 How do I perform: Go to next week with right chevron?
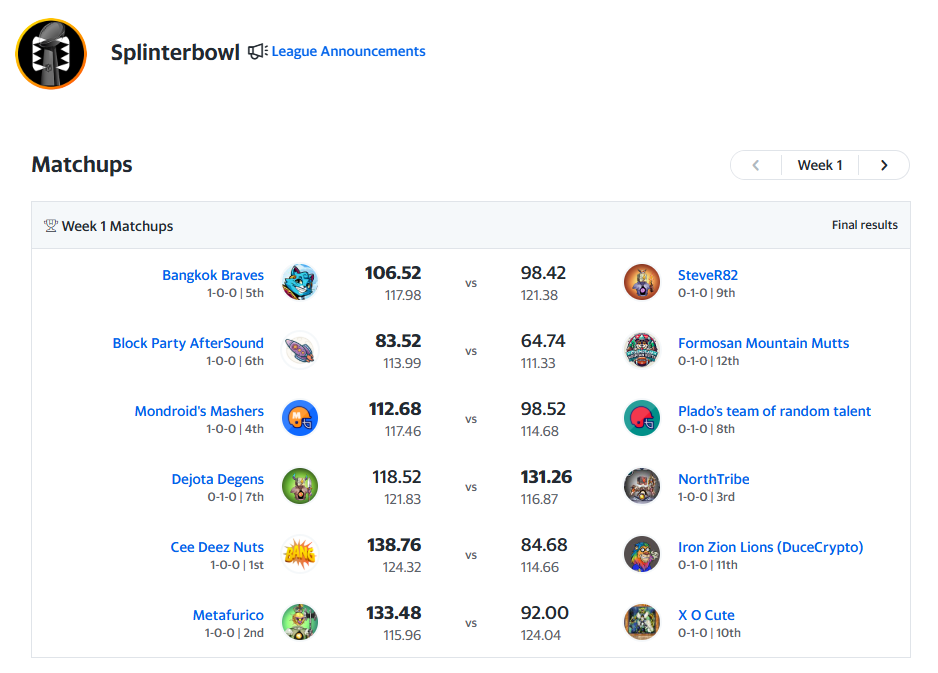pos(884,165)
